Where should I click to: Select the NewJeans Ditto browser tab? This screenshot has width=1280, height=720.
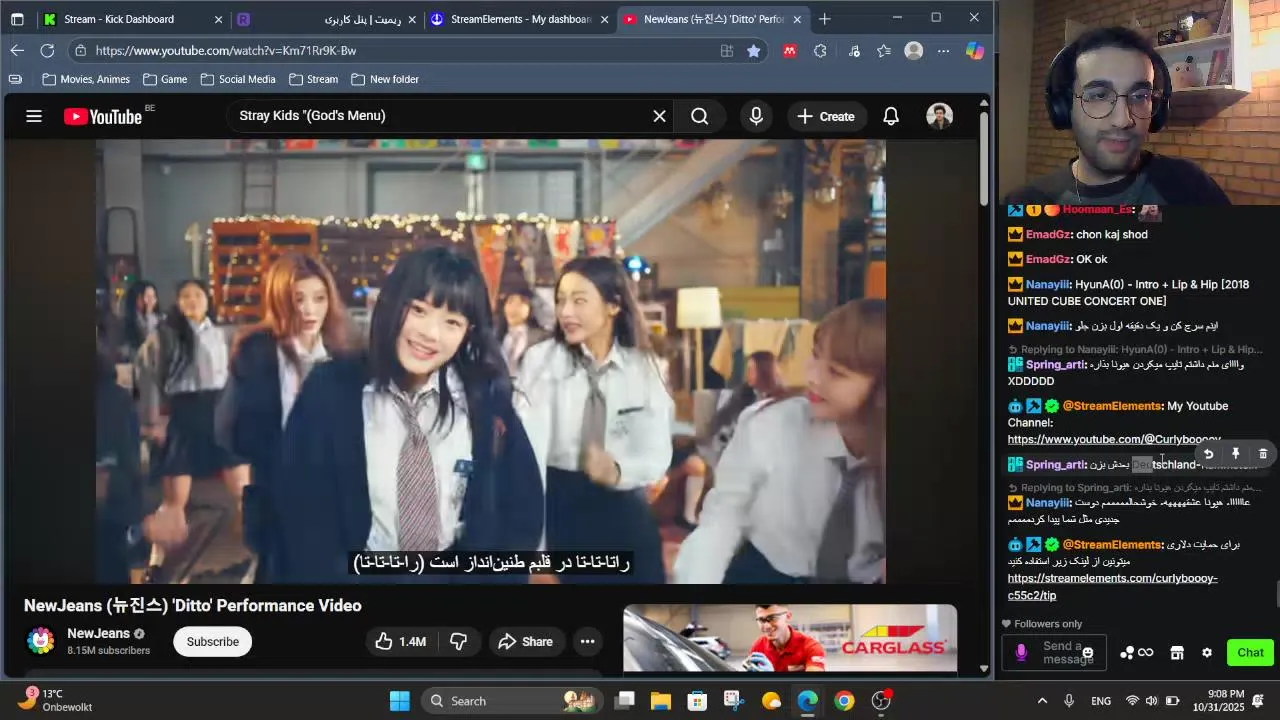(x=714, y=19)
